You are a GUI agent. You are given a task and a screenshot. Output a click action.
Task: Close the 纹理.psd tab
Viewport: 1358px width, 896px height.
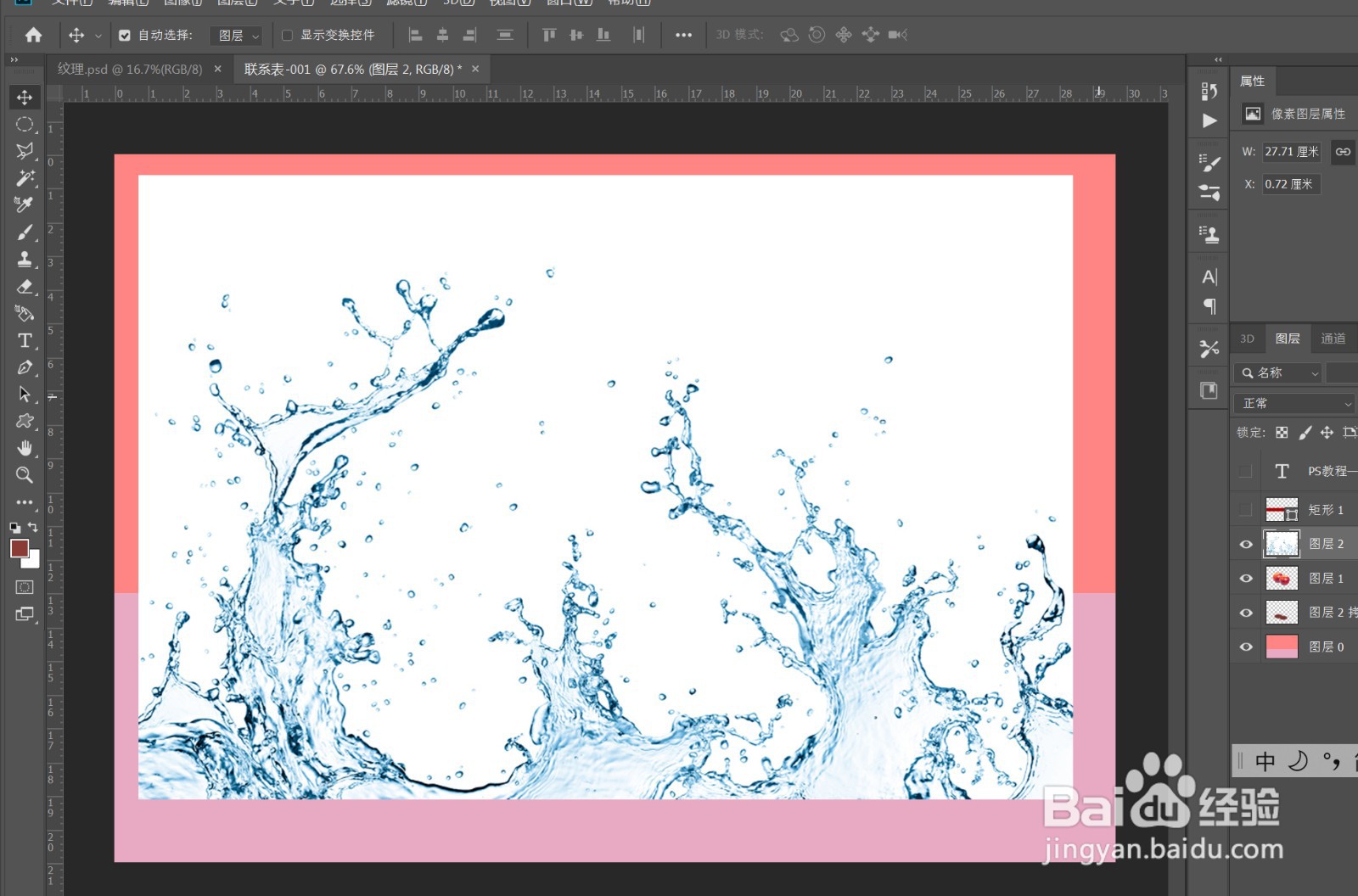[x=218, y=70]
